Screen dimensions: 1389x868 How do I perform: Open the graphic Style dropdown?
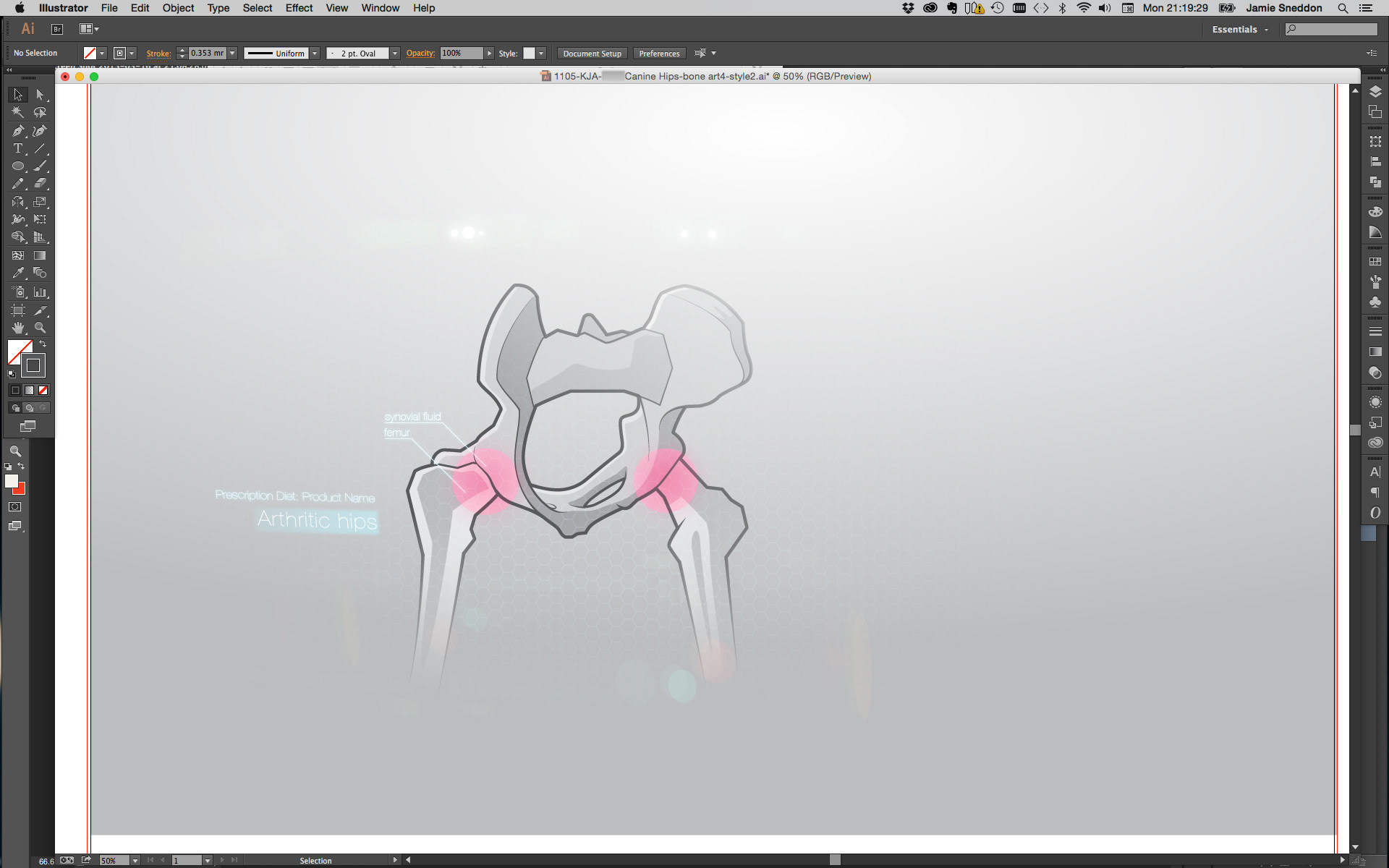pos(540,54)
